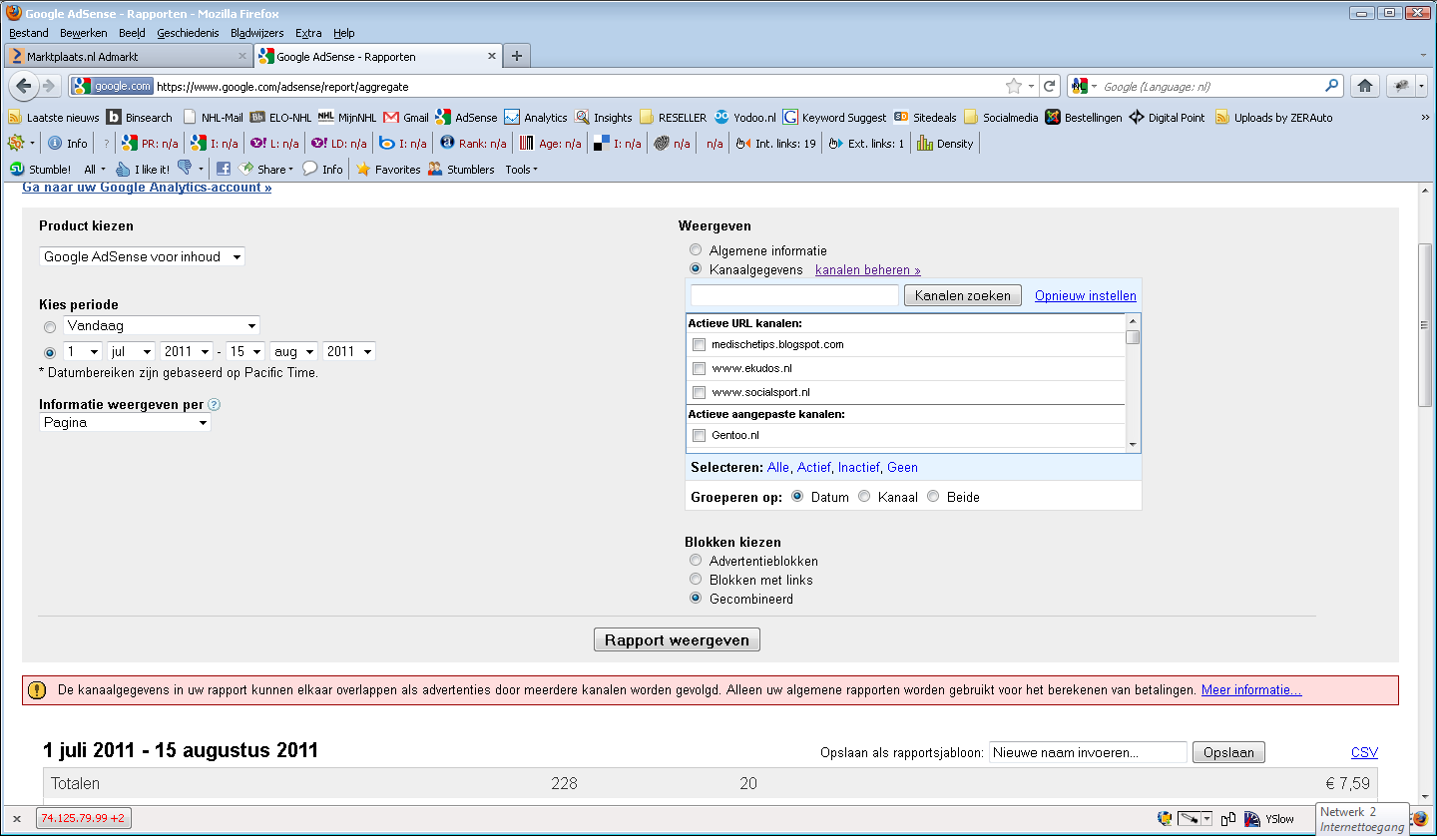Open the StumbleUpon Share dropdown
The width and height of the screenshot is (1437, 840).
(266, 170)
